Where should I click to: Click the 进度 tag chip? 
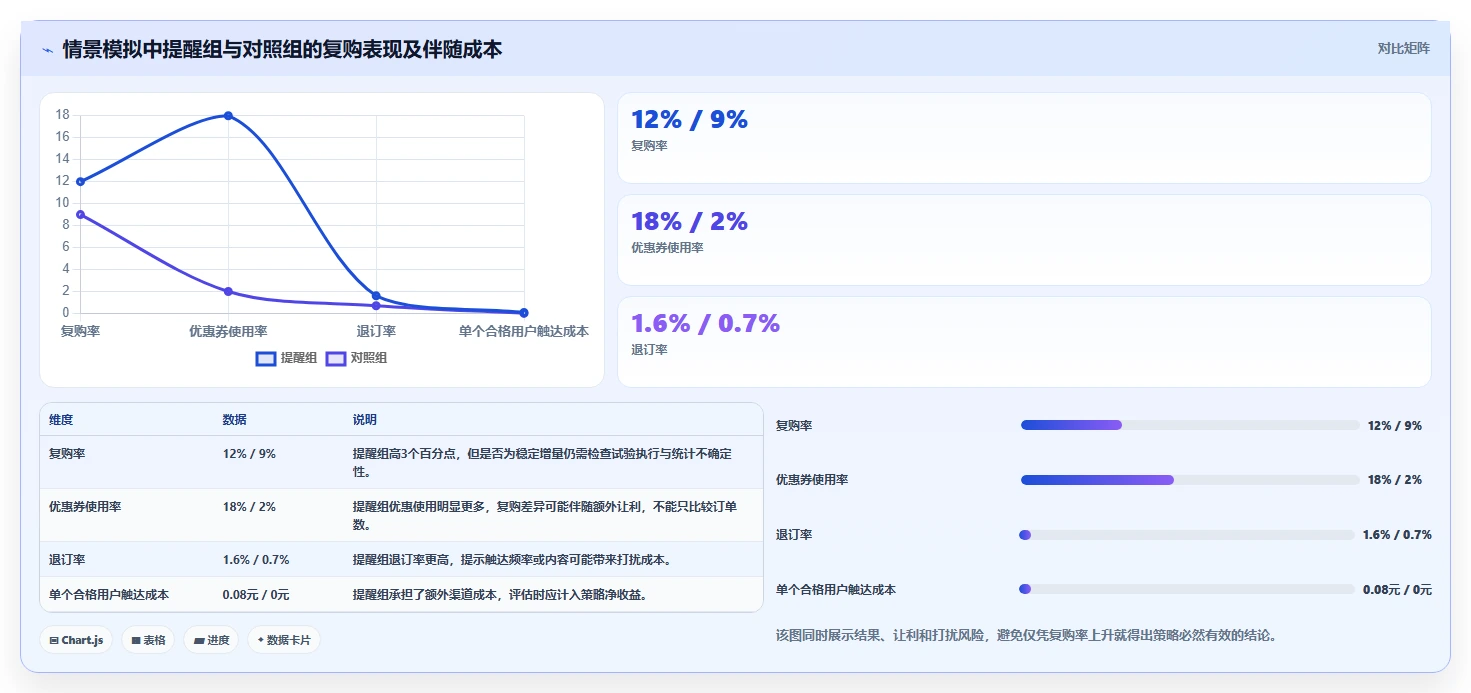tap(211, 640)
